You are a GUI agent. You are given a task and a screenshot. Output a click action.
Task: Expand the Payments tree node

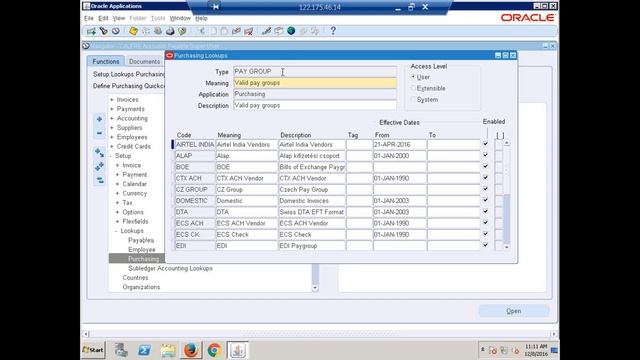point(112,109)
